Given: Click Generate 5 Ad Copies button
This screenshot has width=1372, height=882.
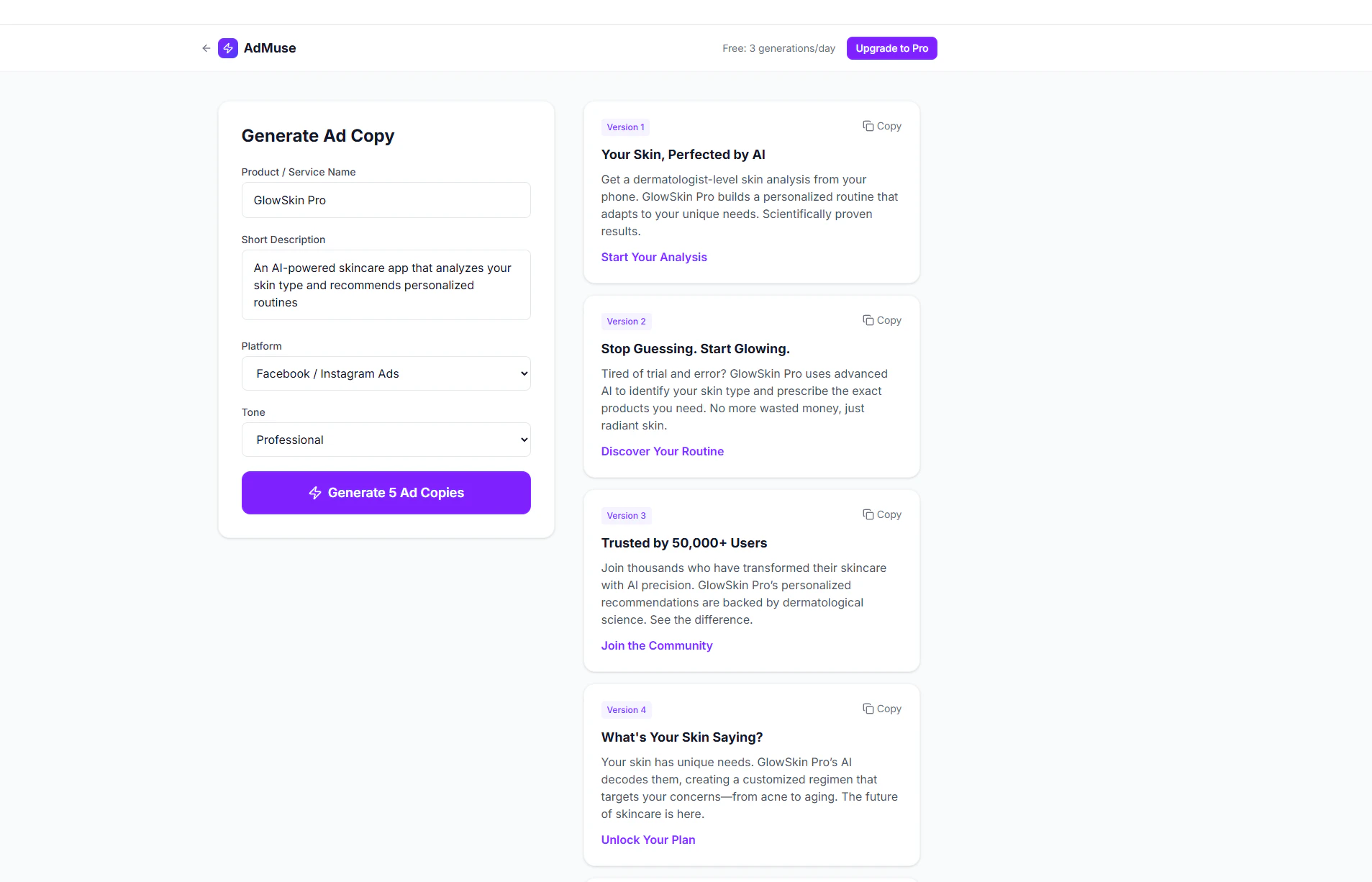Looking at the screenshot, I should (x=386, y=493).
